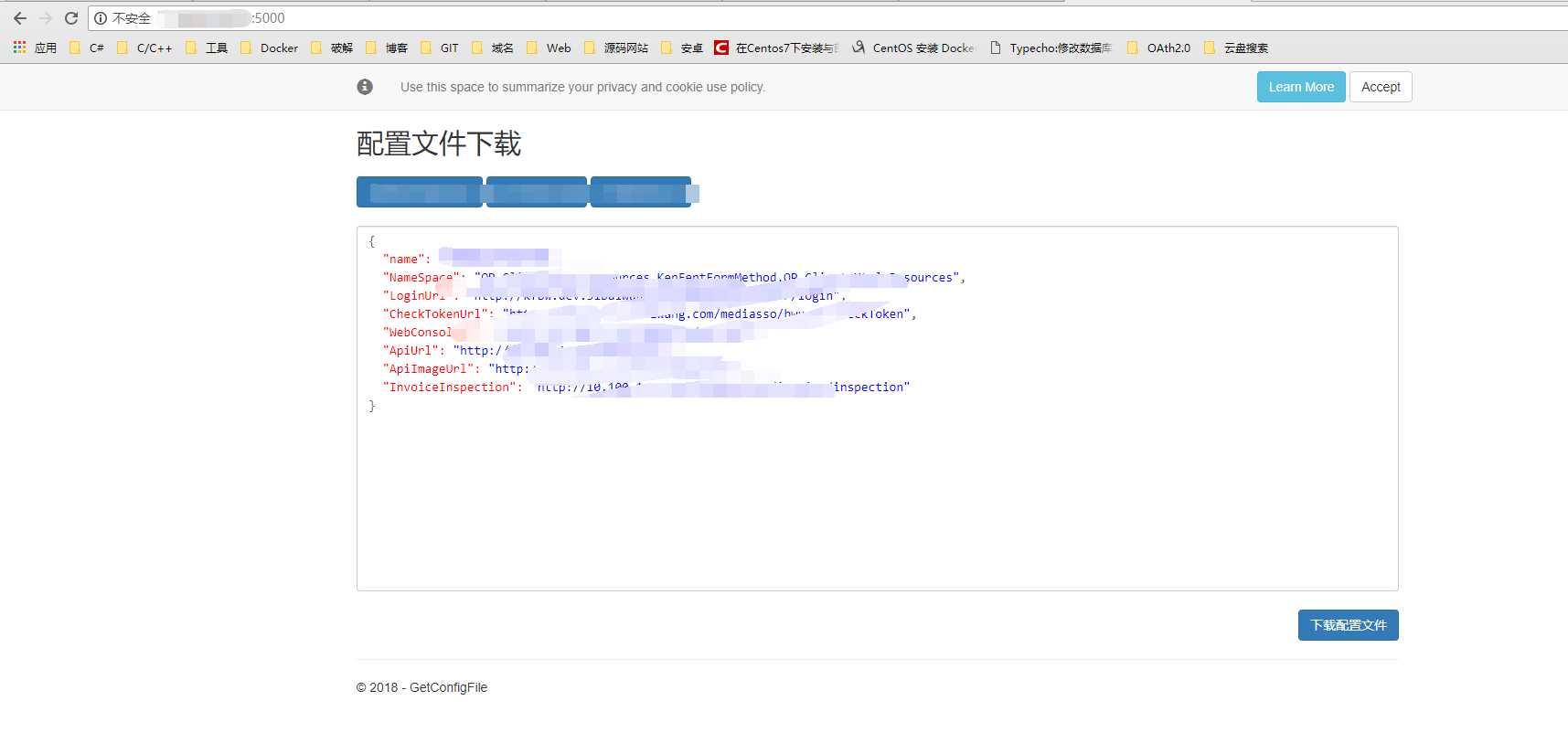1568x754 pixels.
Task: Click the third blurred blue button
Action: (641, 192)
